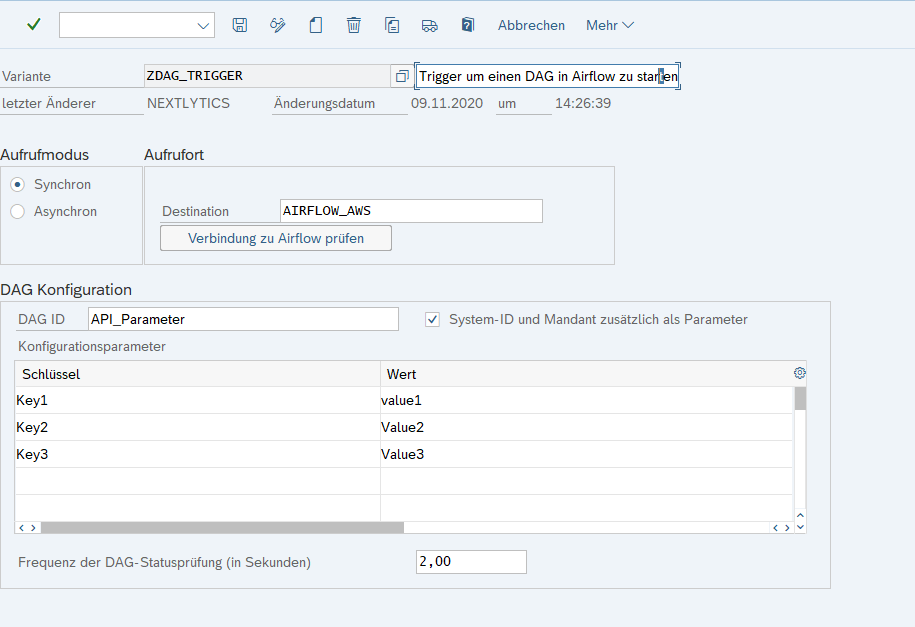Click the create new page icon
The image size is (915, 627).
315,25
